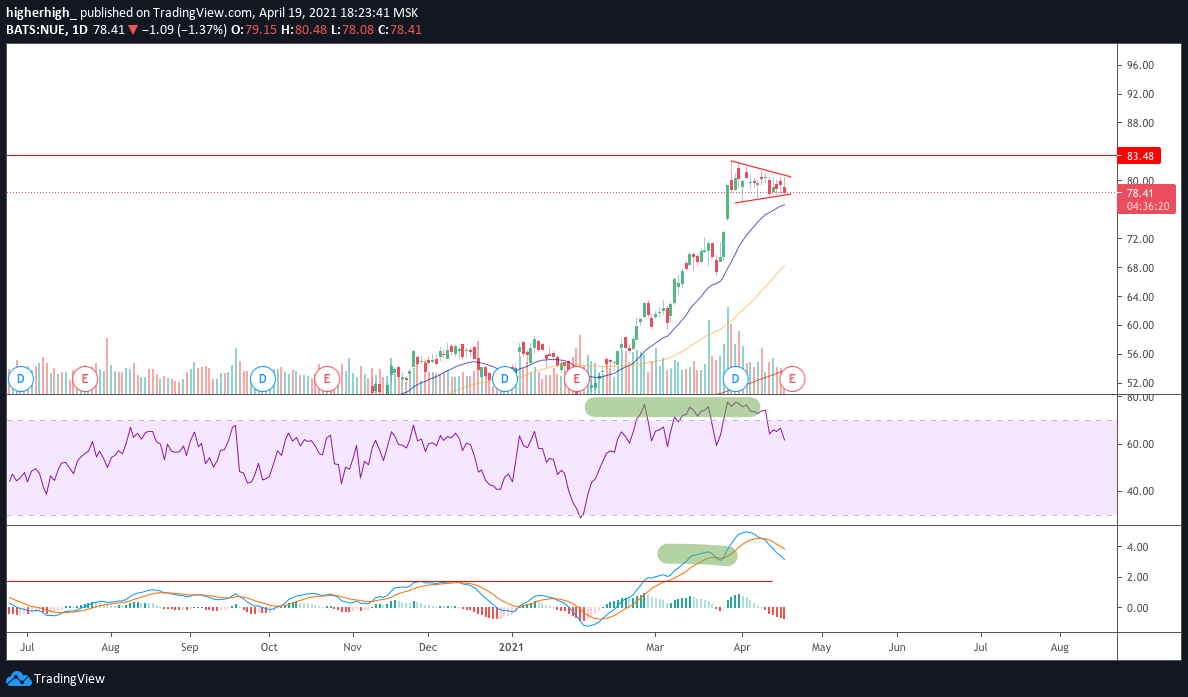Image resolution: width=1188 pixels, height=697 pixels.
Task: Click the C:78.41 close value
Action: (x=401, y=30)
